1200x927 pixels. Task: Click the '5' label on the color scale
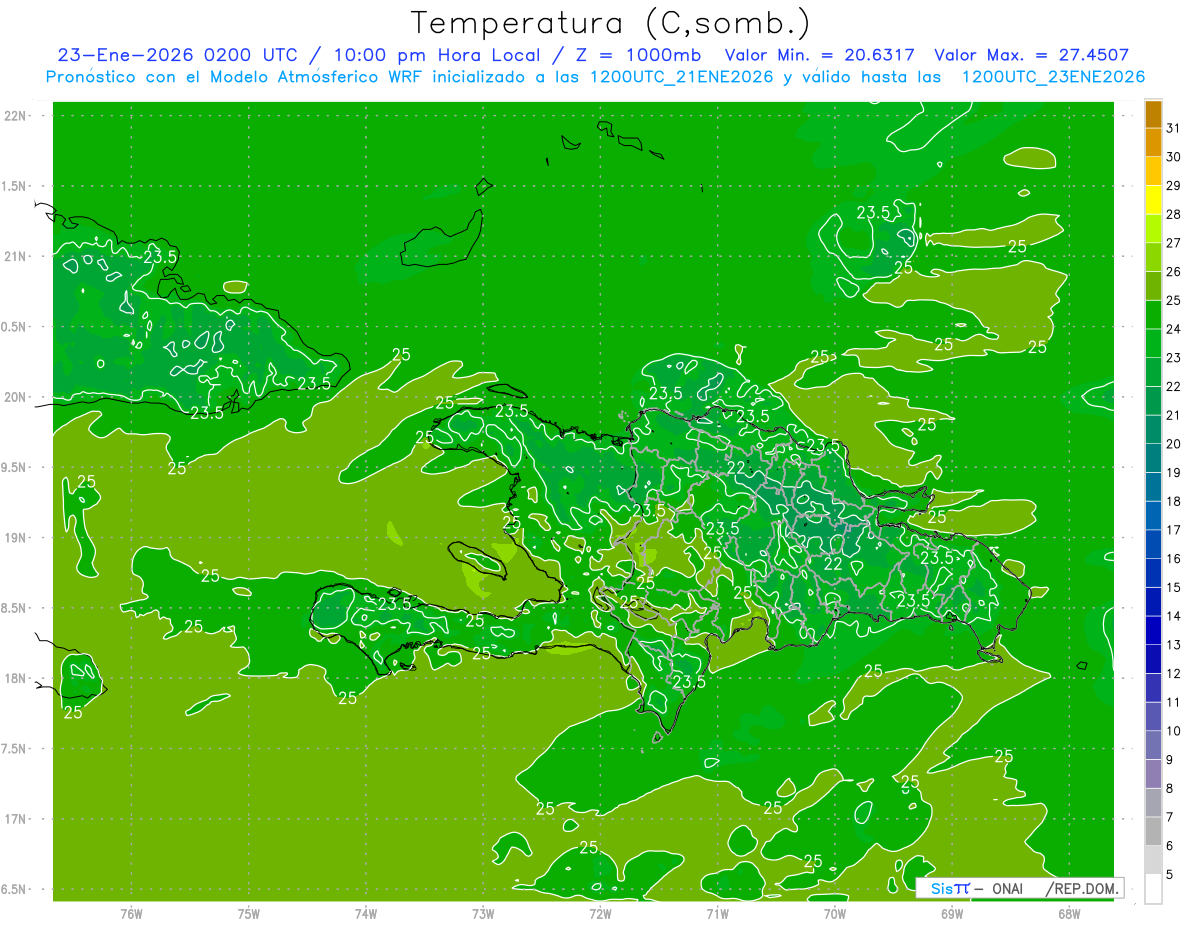1170,875
